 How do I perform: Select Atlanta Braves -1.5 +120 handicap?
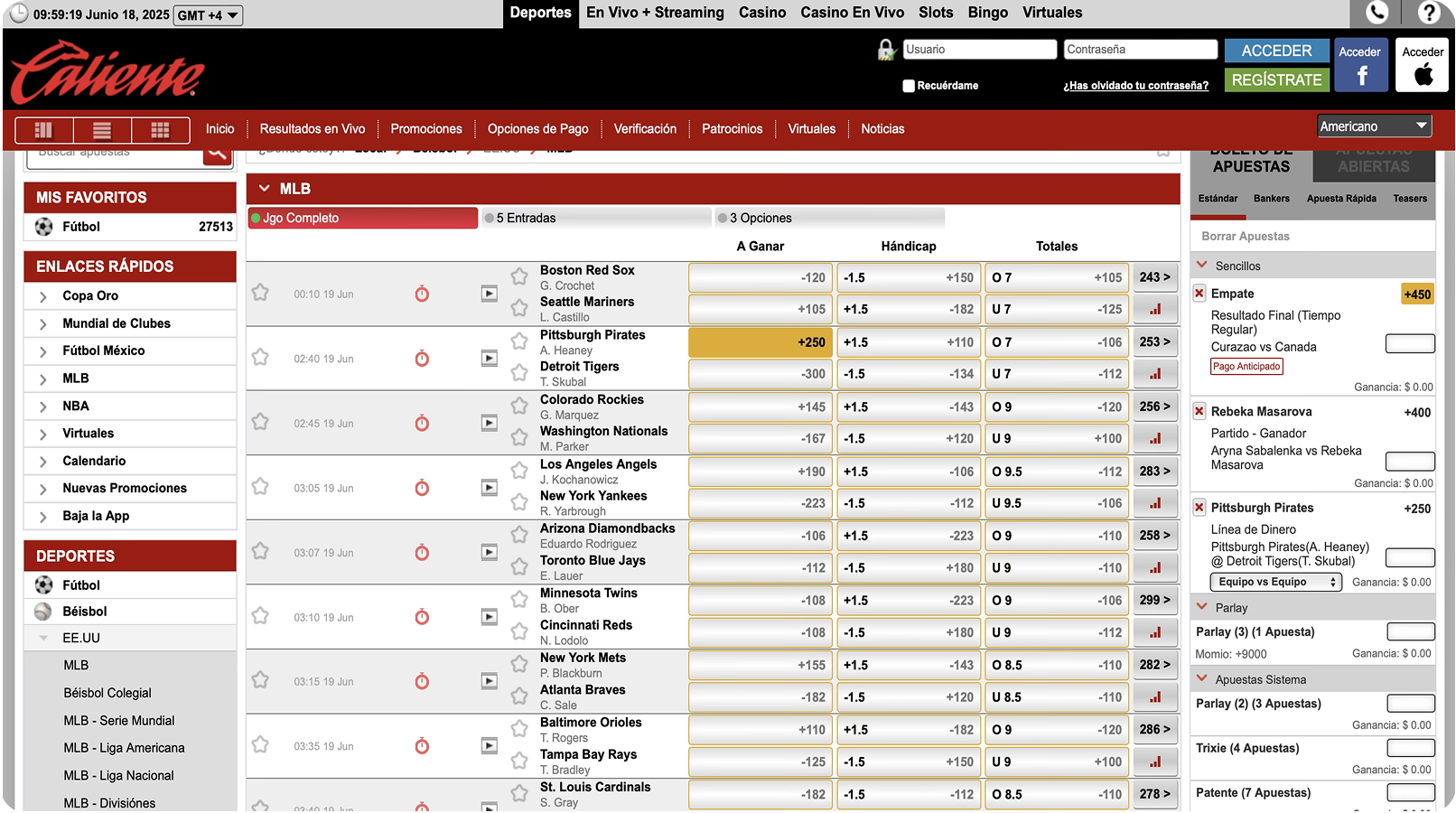click(909, 697)
